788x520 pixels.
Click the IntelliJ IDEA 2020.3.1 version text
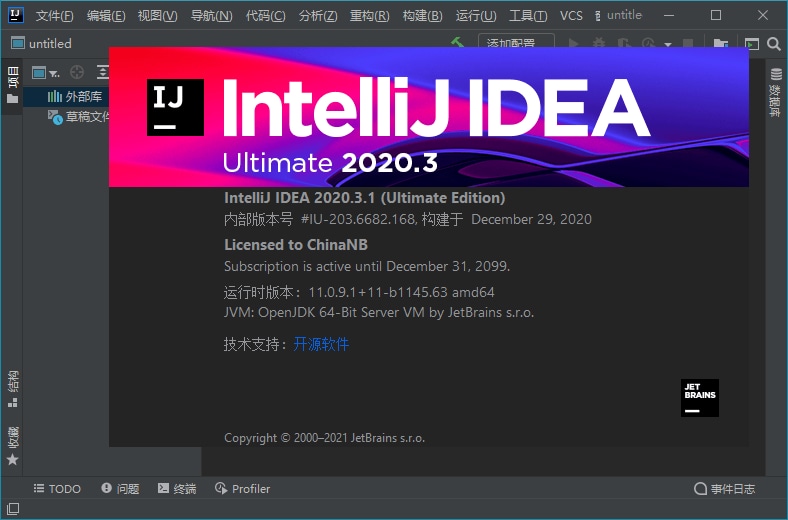(364, 198)
